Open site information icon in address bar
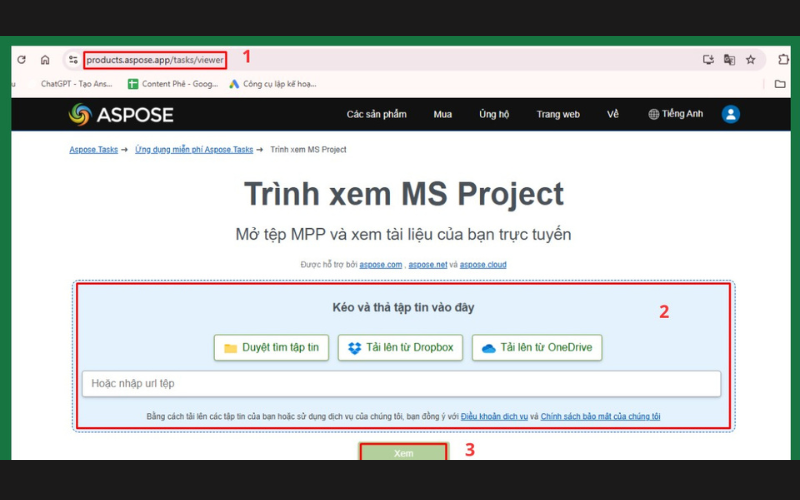 pyautogui.click(x=73, y=60)
